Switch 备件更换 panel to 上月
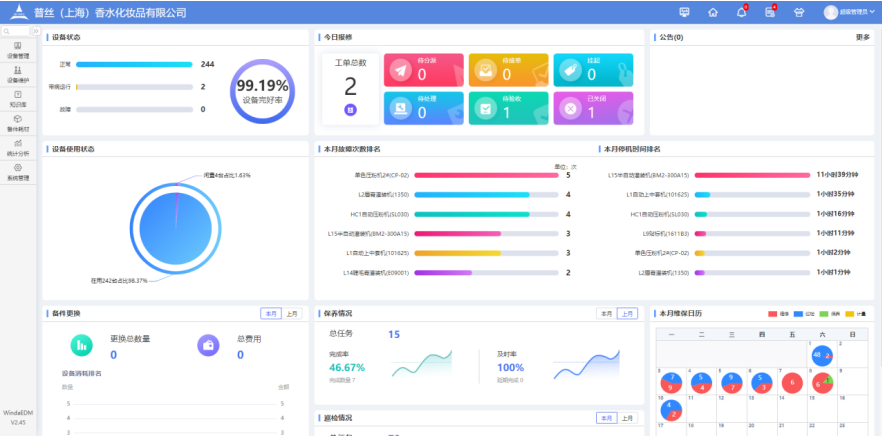Image resolution: width=882 pixels, height=438 pixels. click(x=291, y=313)
